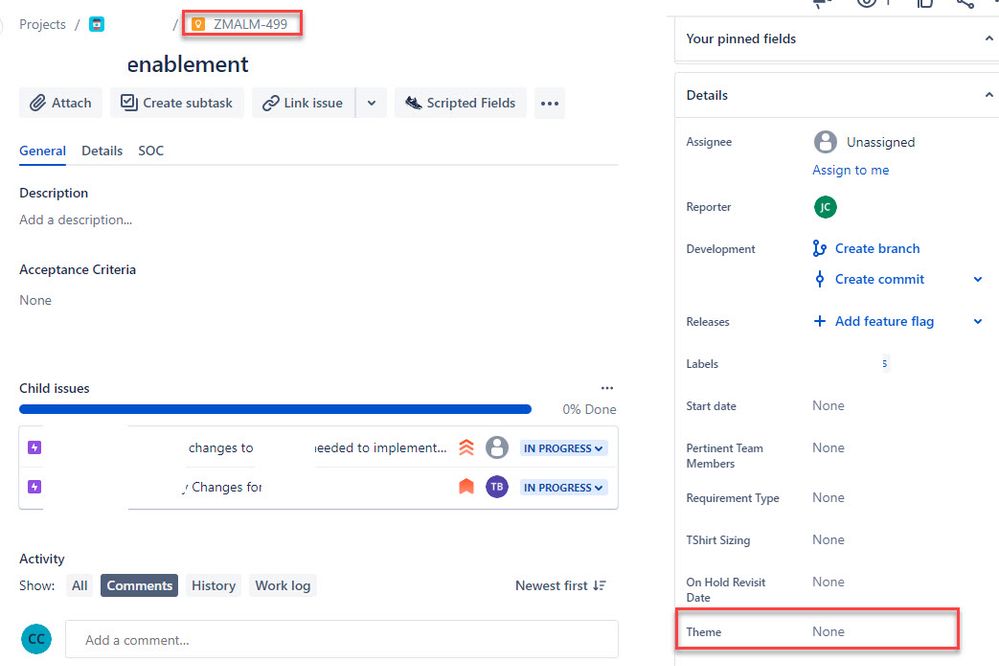This screenshot has height=666, width=999.
Task: Click Assign to me link
Action: [x=851, y=170]
